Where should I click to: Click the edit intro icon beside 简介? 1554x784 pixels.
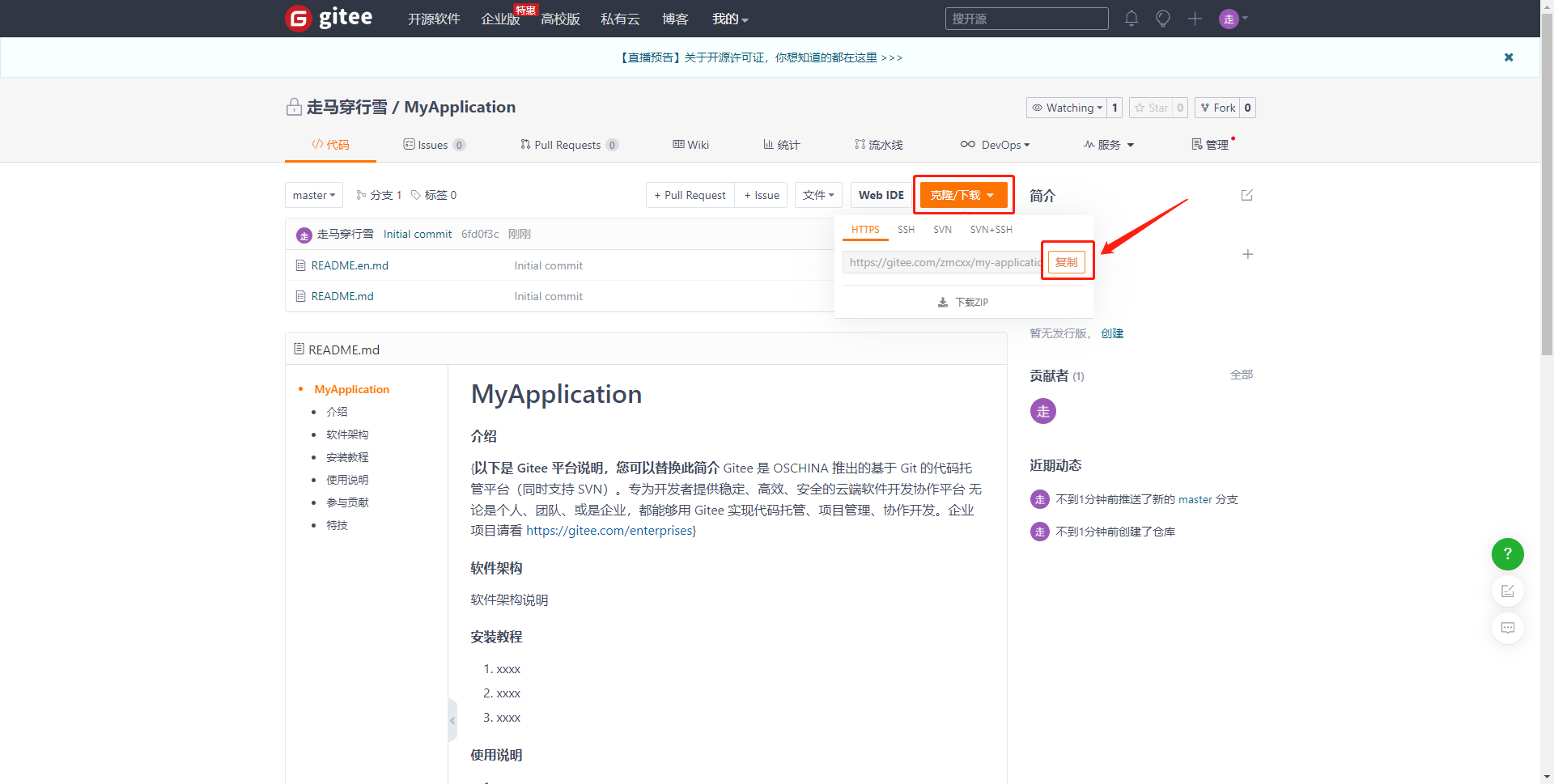click(1246, 195)
